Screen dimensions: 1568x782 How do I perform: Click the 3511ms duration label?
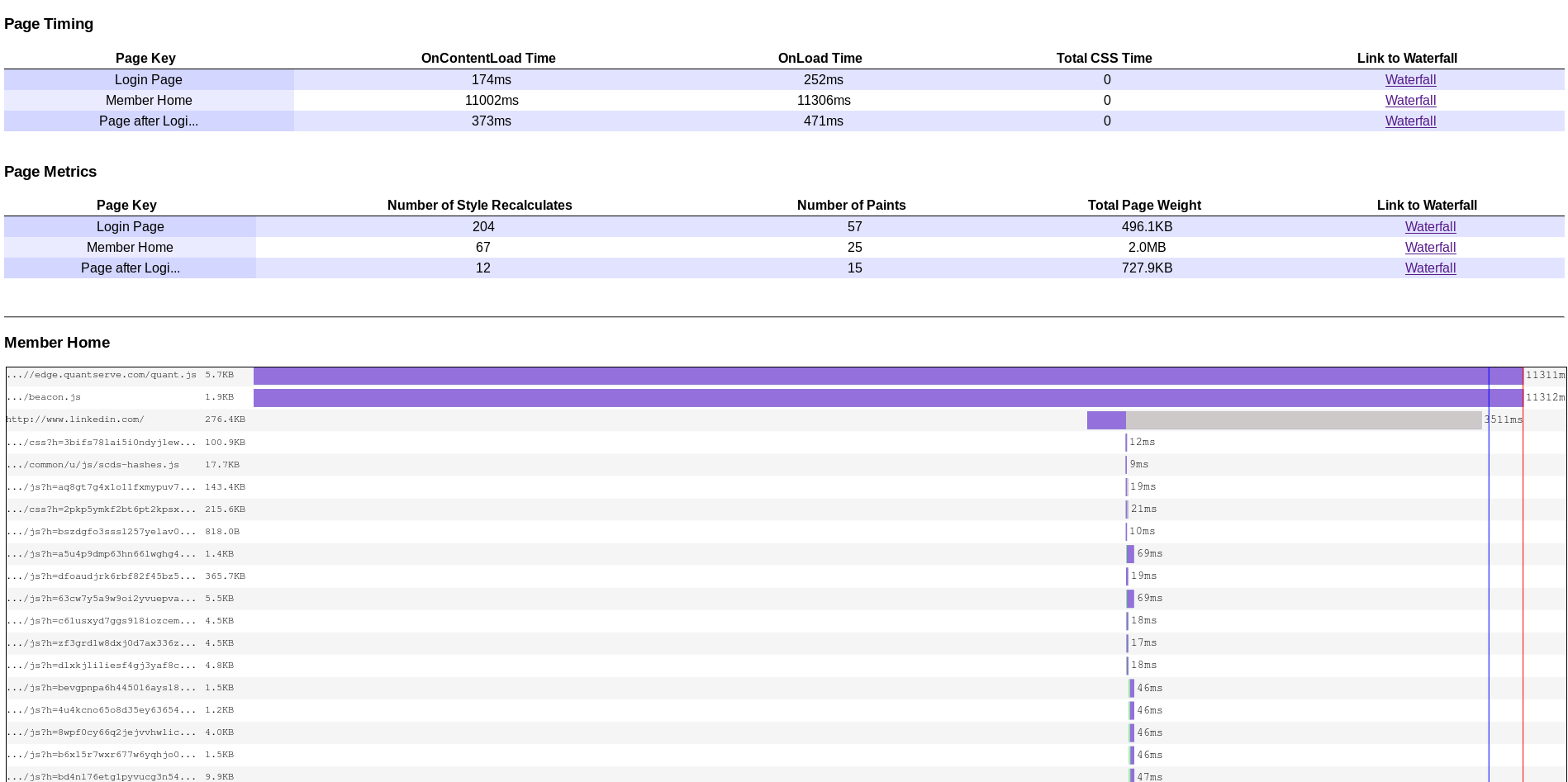pos(1504,419)
